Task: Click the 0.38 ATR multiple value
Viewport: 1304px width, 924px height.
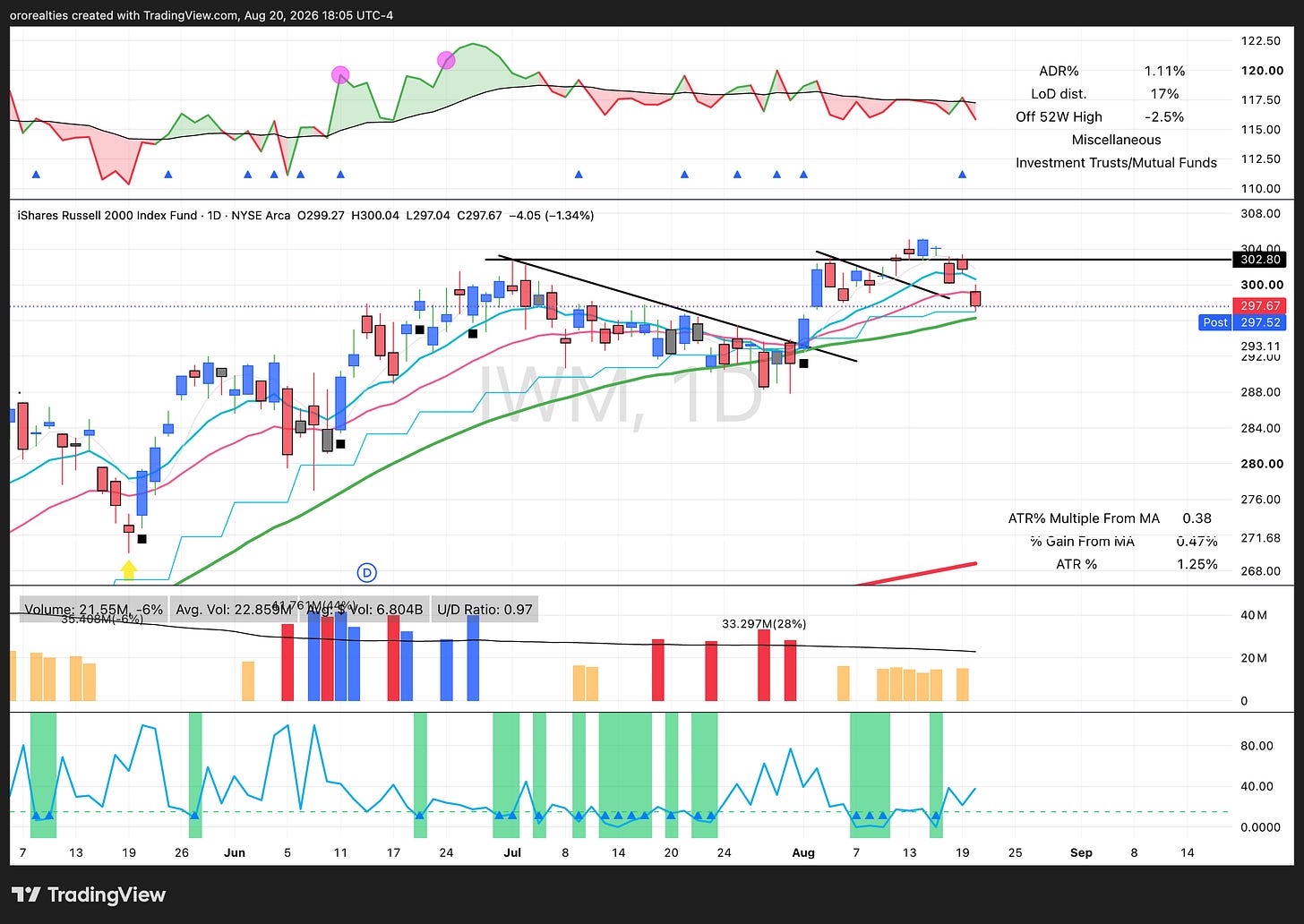Action: point(1197,518)
